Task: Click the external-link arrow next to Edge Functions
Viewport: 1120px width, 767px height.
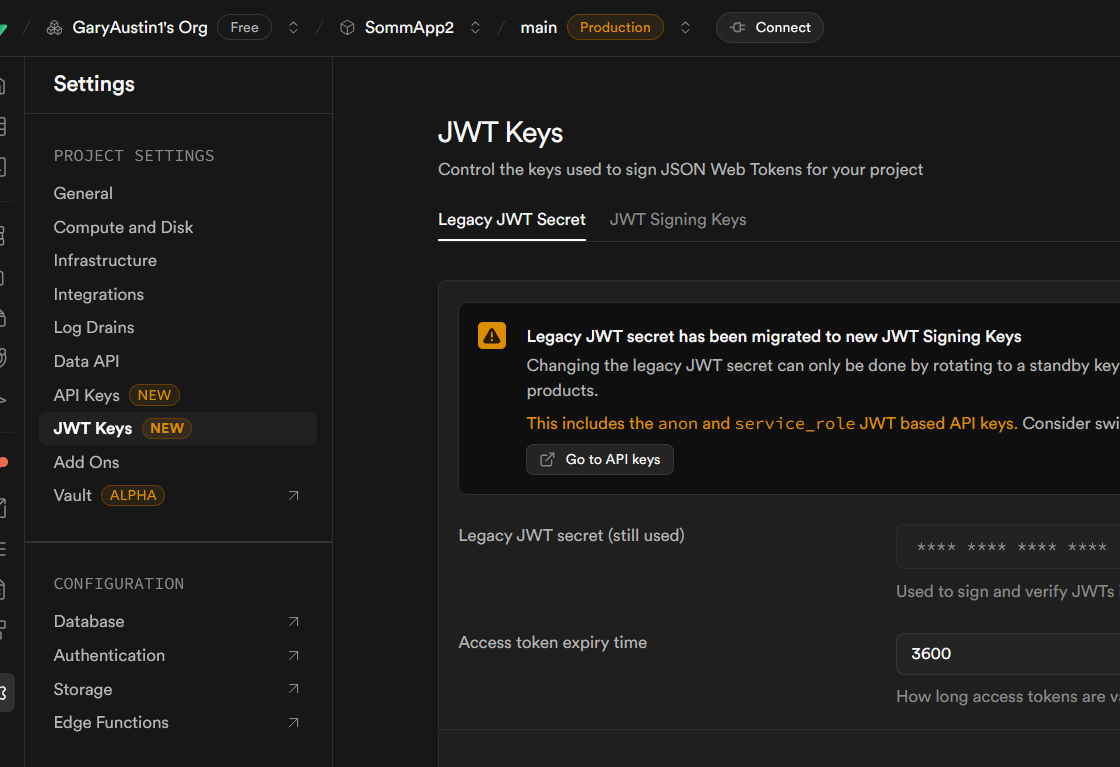Action: pos(293,723)
